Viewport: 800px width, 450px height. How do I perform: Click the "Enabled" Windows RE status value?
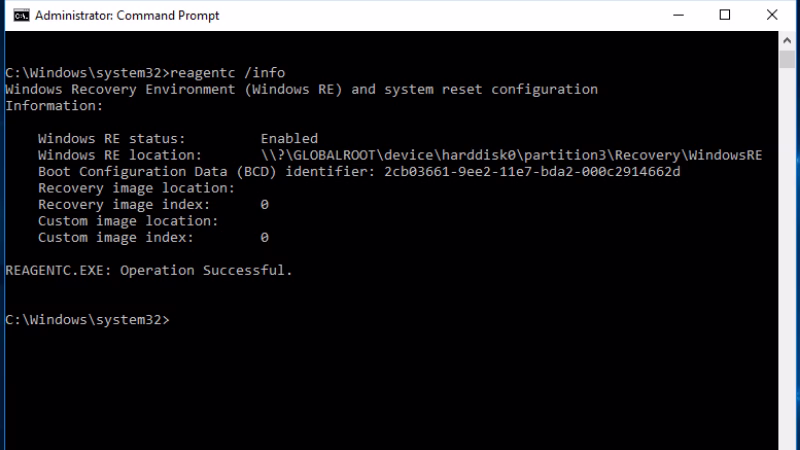click(289, 139)
